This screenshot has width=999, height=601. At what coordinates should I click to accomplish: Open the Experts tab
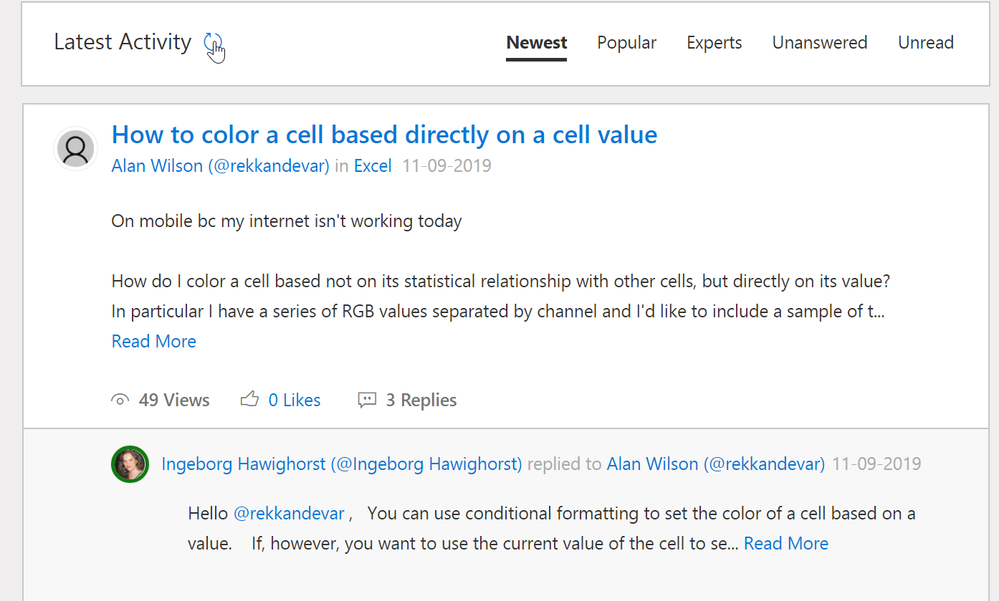click(x=714, y=43)
